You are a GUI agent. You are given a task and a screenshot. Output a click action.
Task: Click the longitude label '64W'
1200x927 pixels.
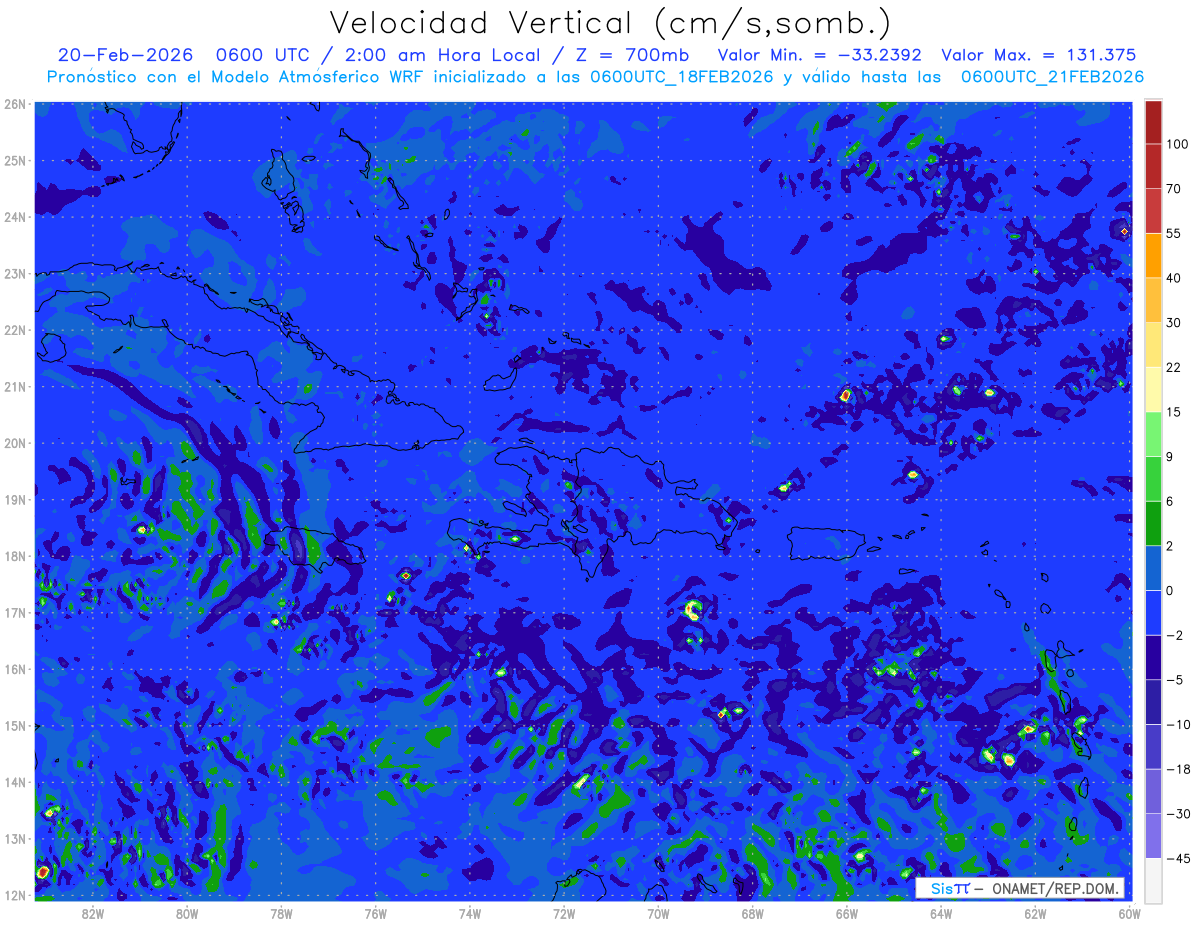(941, 913)
